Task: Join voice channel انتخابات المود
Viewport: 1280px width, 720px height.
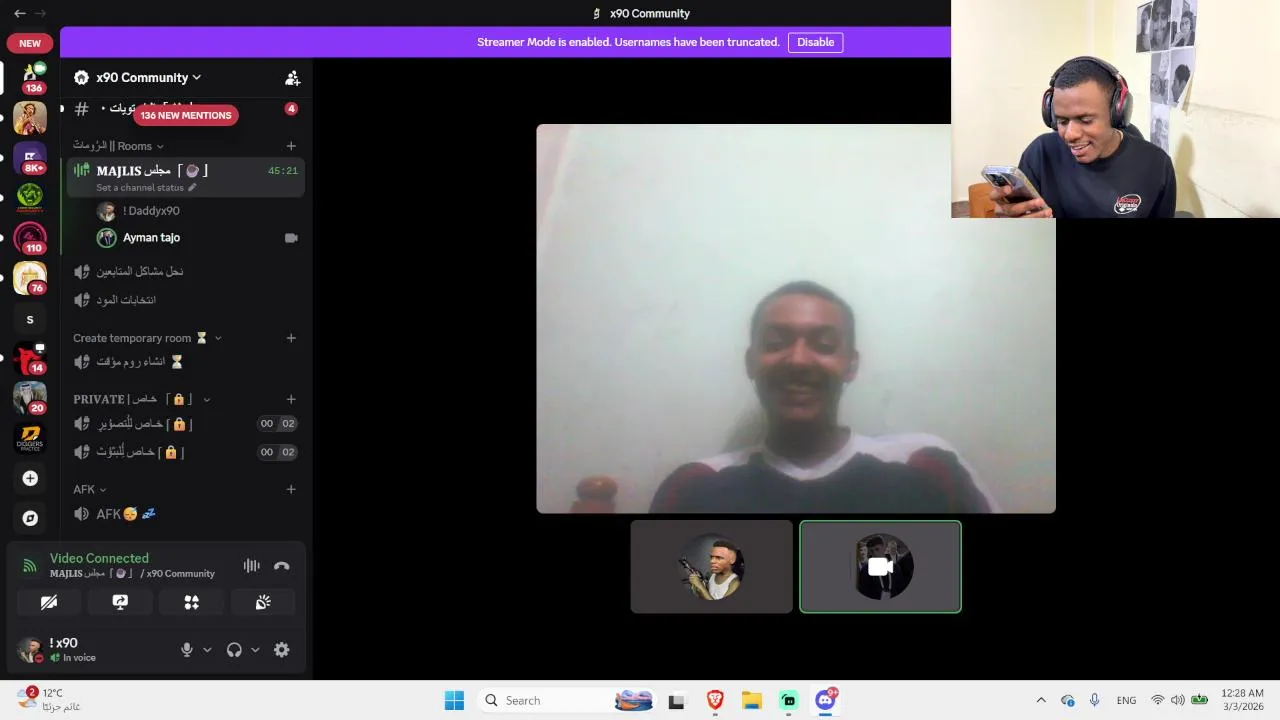Action: click(x=185, y=300)
